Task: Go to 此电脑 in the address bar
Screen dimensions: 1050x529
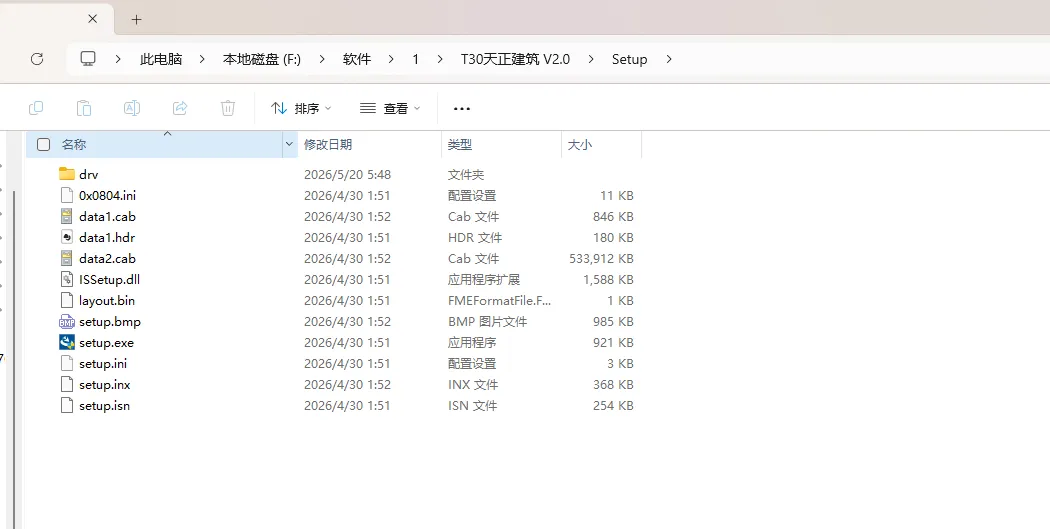Action: 161,59
